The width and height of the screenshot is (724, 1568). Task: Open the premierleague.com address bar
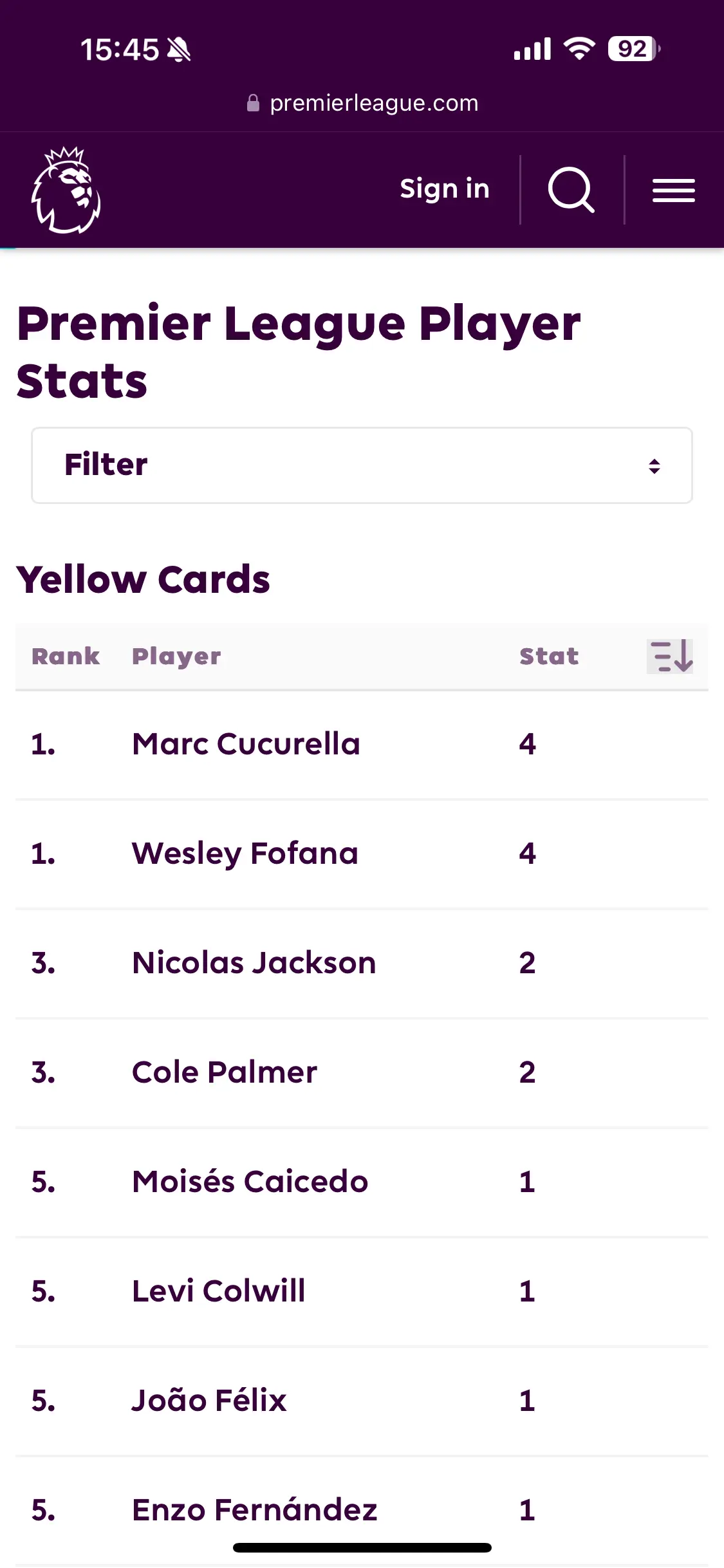pyautogui.click(x=362, y=103)
